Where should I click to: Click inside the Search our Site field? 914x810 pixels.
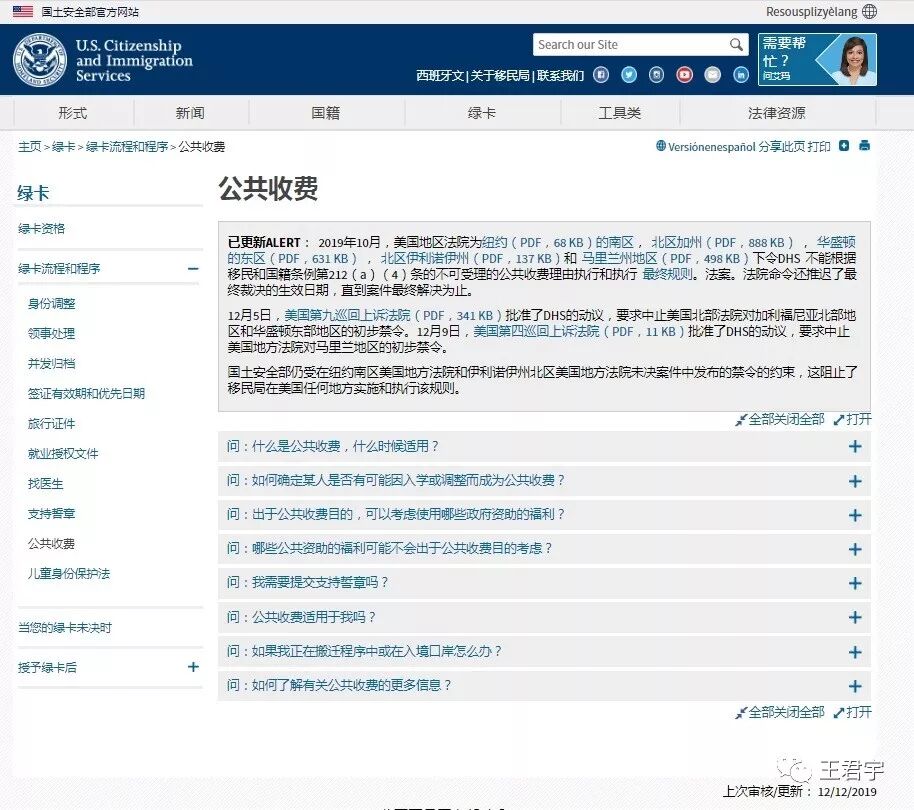pos(631,44)
